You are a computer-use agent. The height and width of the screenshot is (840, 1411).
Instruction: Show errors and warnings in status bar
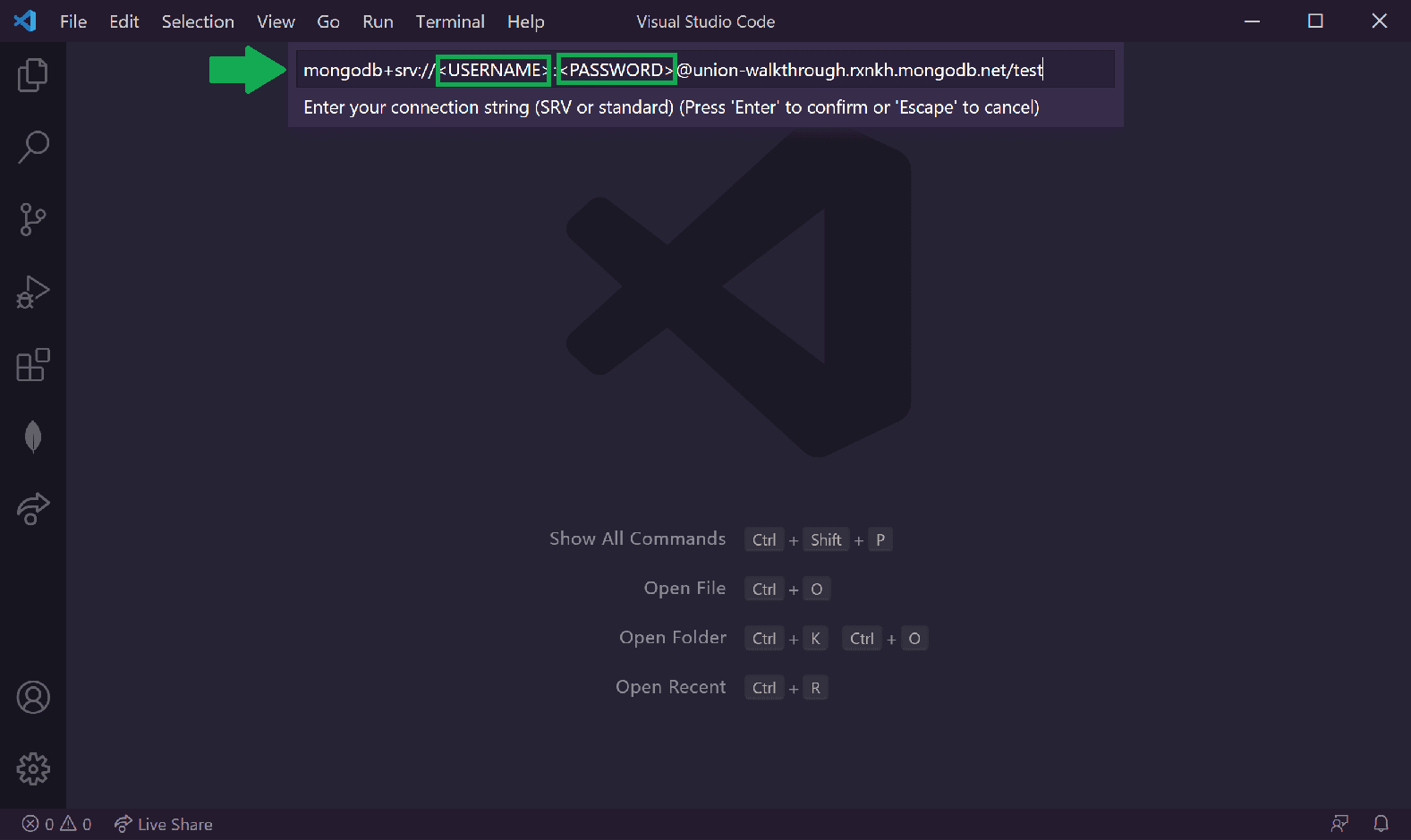[56, 824]
